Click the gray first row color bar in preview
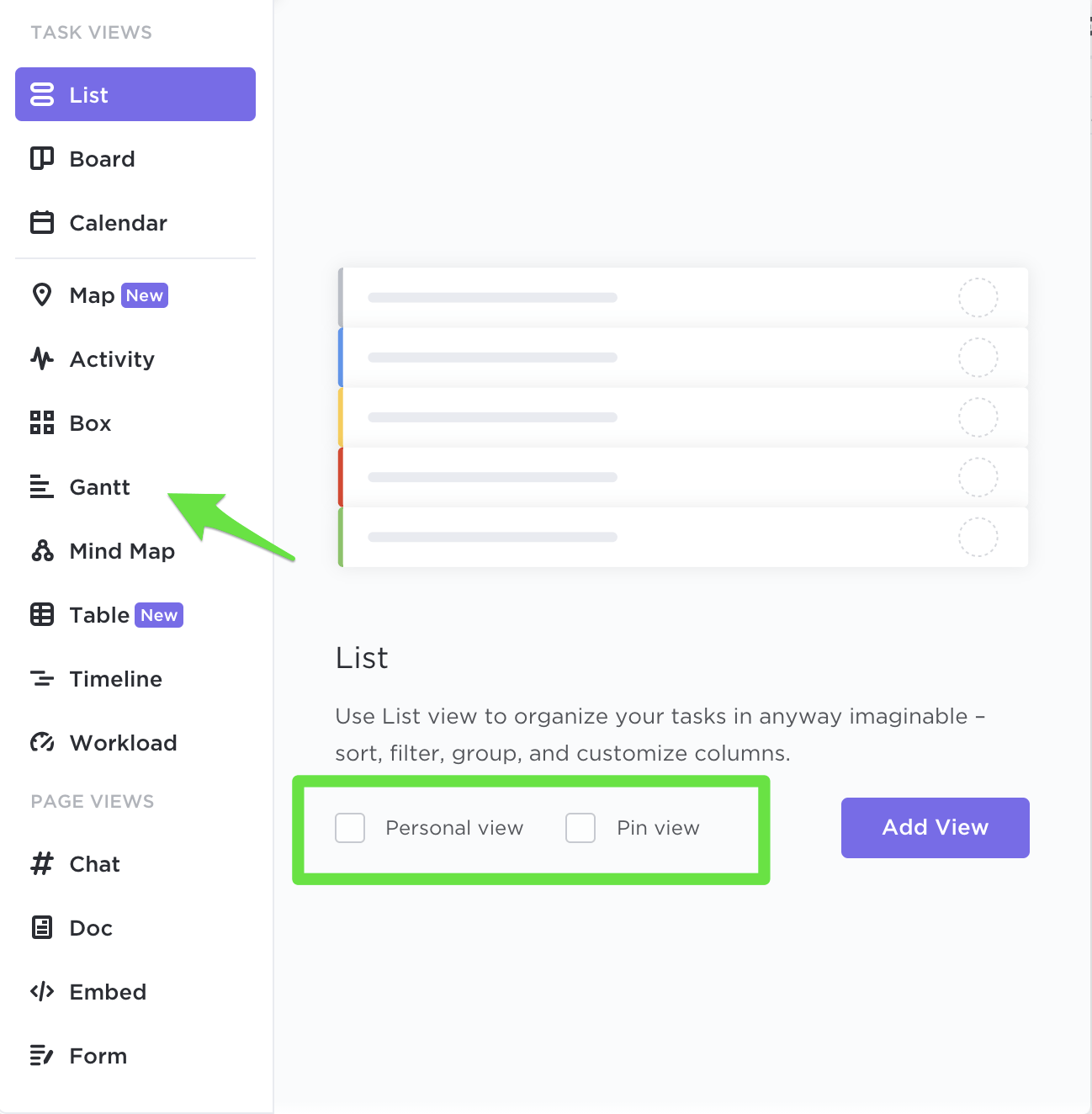 tap(341, 298)
